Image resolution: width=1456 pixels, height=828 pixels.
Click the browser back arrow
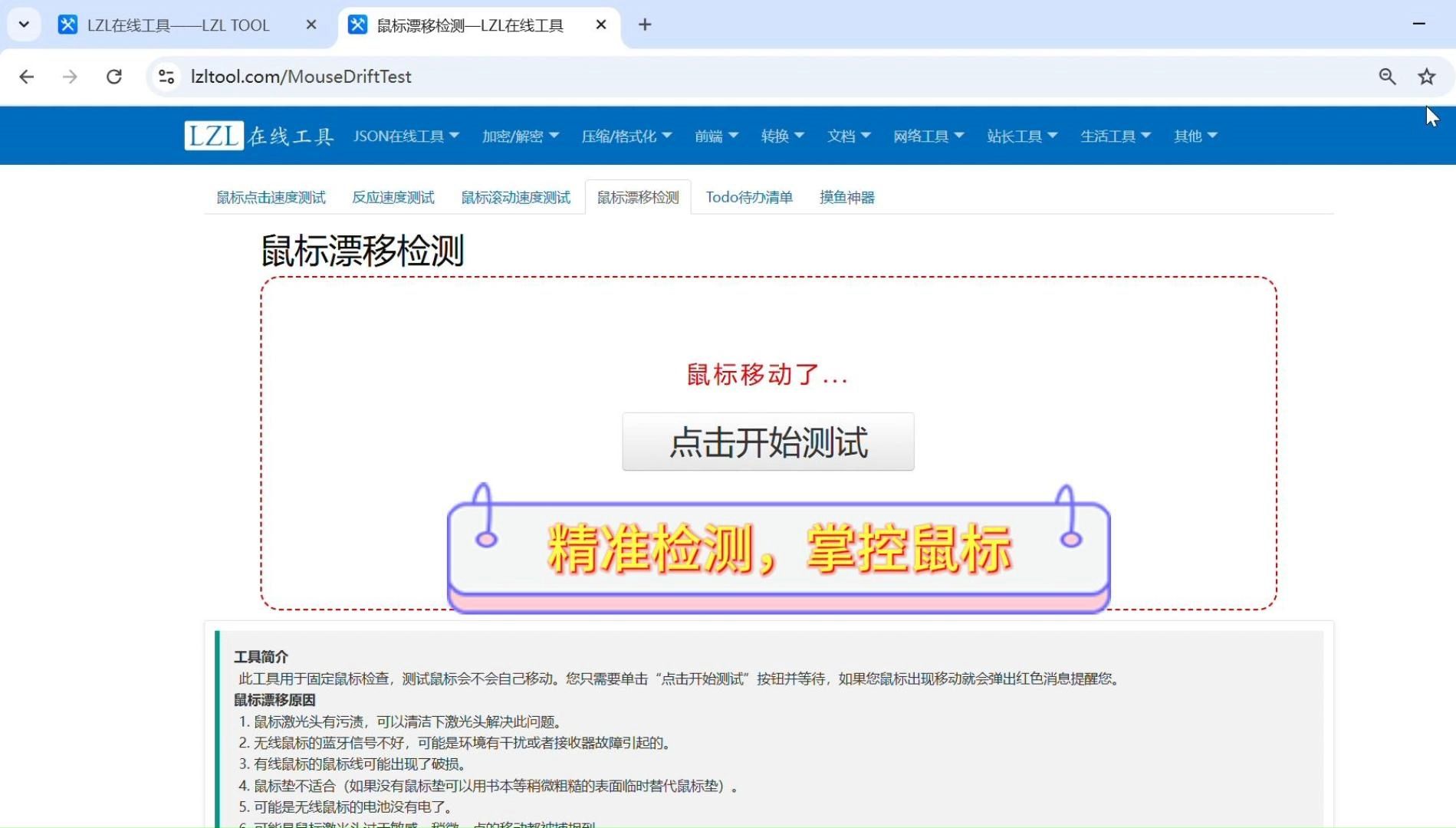pos(27,77)
